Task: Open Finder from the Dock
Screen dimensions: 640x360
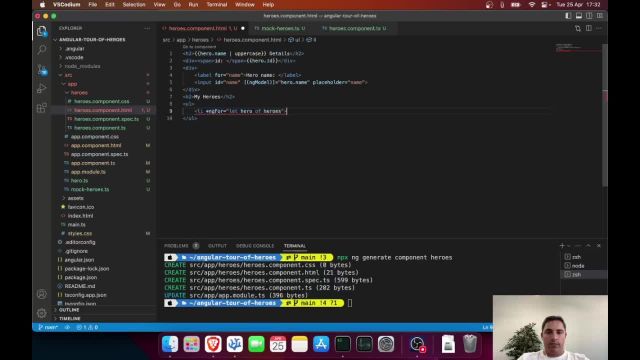Action: click(x=170, y=344)
